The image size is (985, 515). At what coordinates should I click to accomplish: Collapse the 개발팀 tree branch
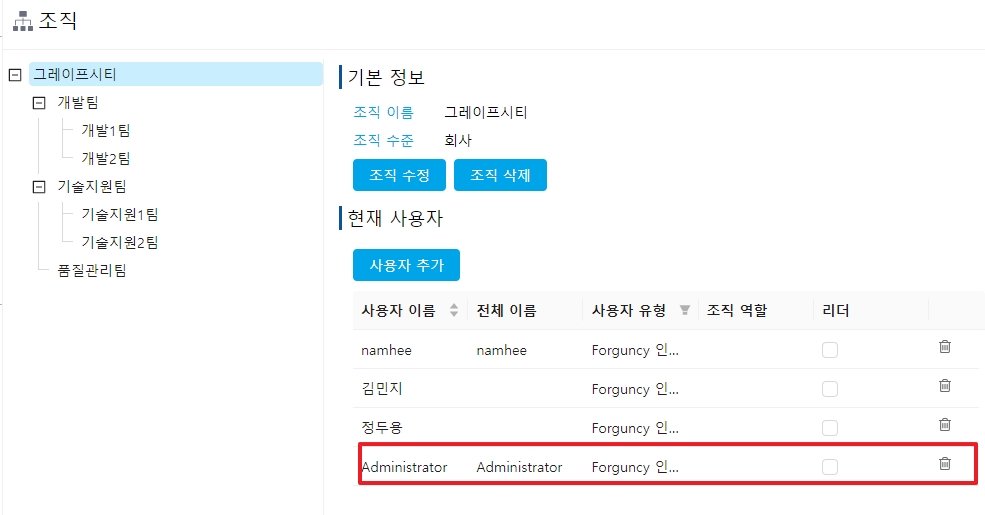tap(39, 102)
